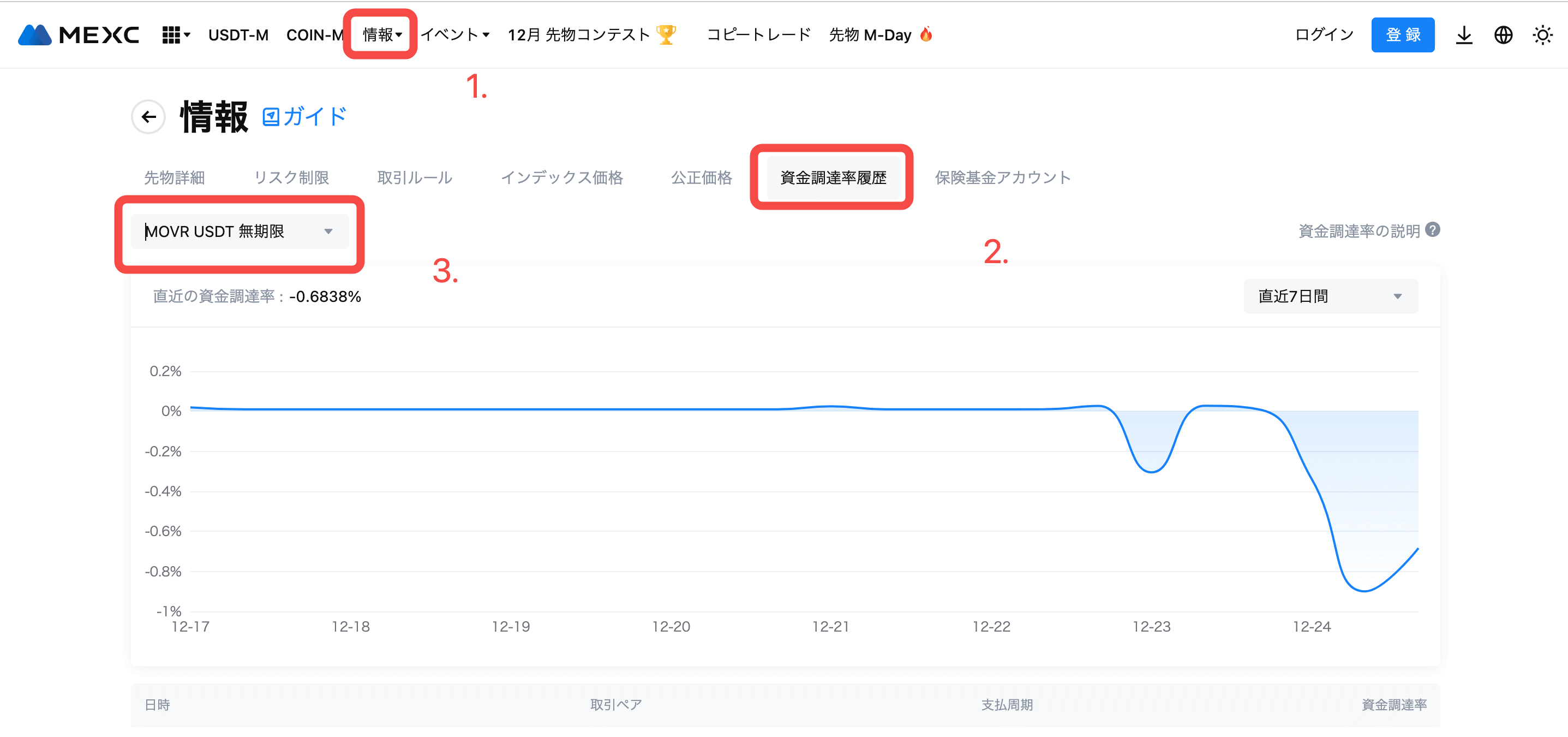1568x737 pixels.
Task: Click the back arrow beside 情報
Action: tap(148, 116)
